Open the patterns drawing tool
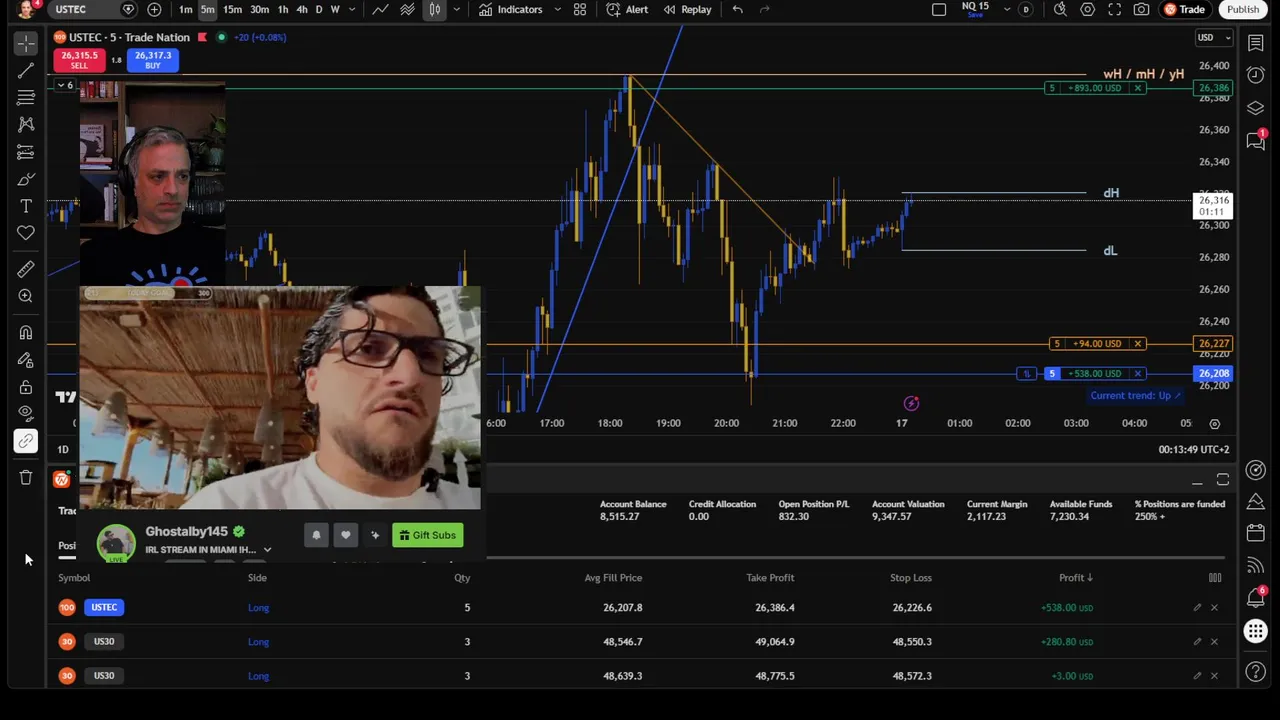The image size is (1280, 720). (26, 124)
